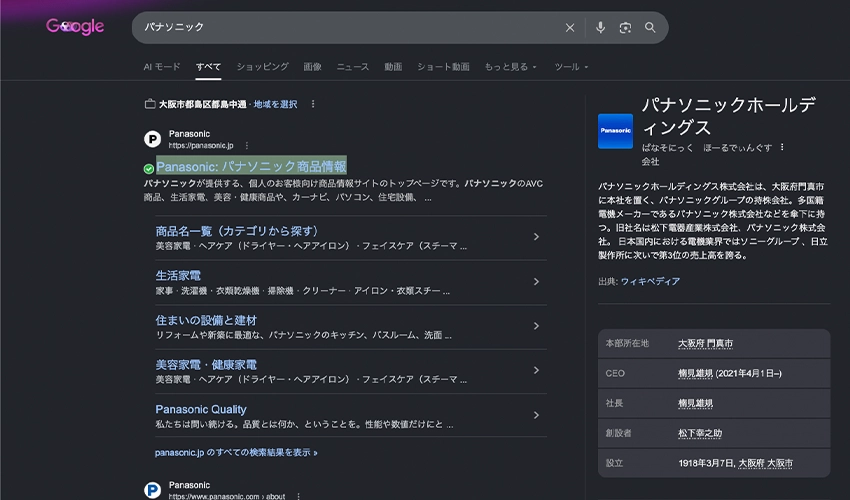Open the Panasonic: パナソニック商品情報 result link
This screenshot has width=850, height=500.
[251, 166]
